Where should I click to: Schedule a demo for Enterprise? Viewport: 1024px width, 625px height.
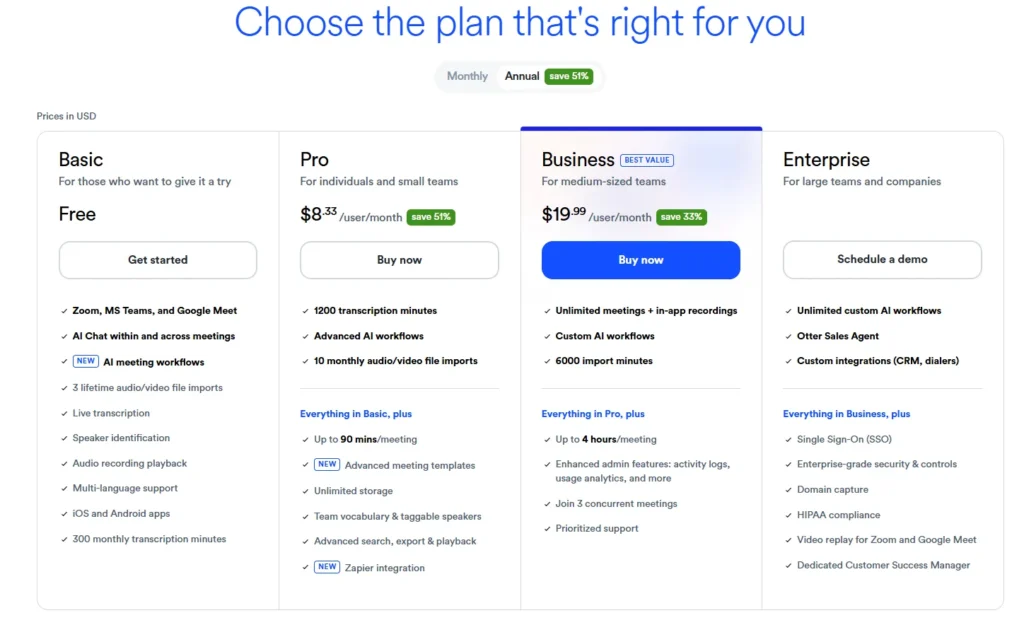tap(882, 260)
